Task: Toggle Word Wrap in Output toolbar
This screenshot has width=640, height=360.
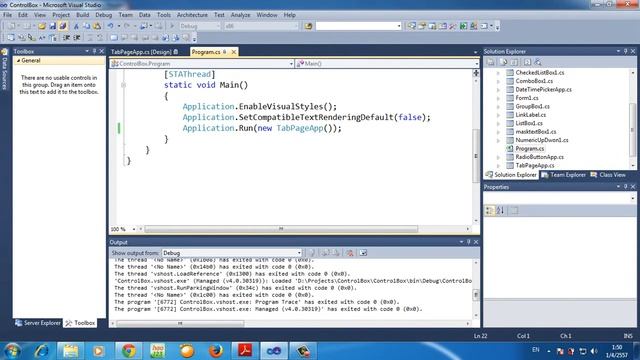Action: pyautogui.click(x=363, y=253)
